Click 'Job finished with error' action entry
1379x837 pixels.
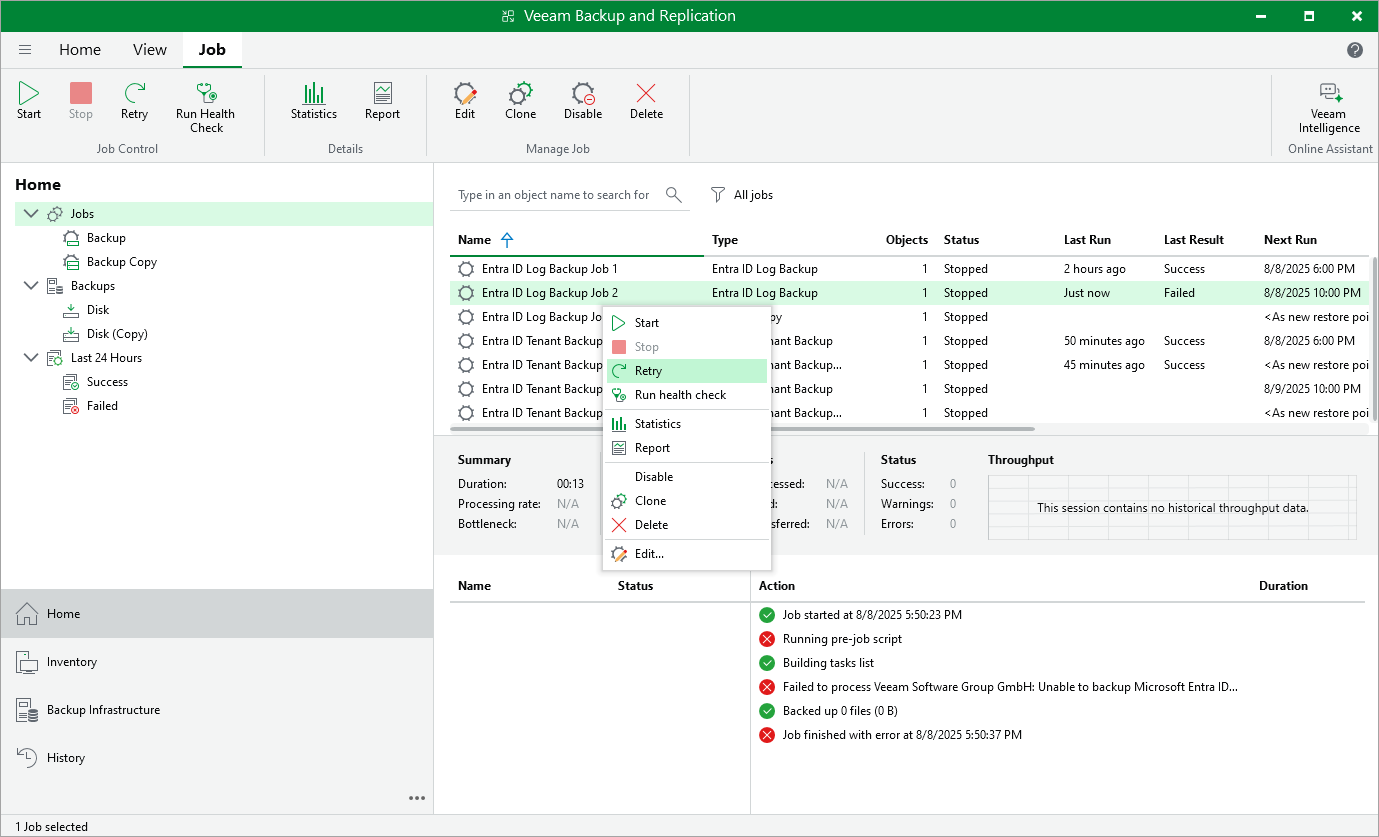[902, 735]
